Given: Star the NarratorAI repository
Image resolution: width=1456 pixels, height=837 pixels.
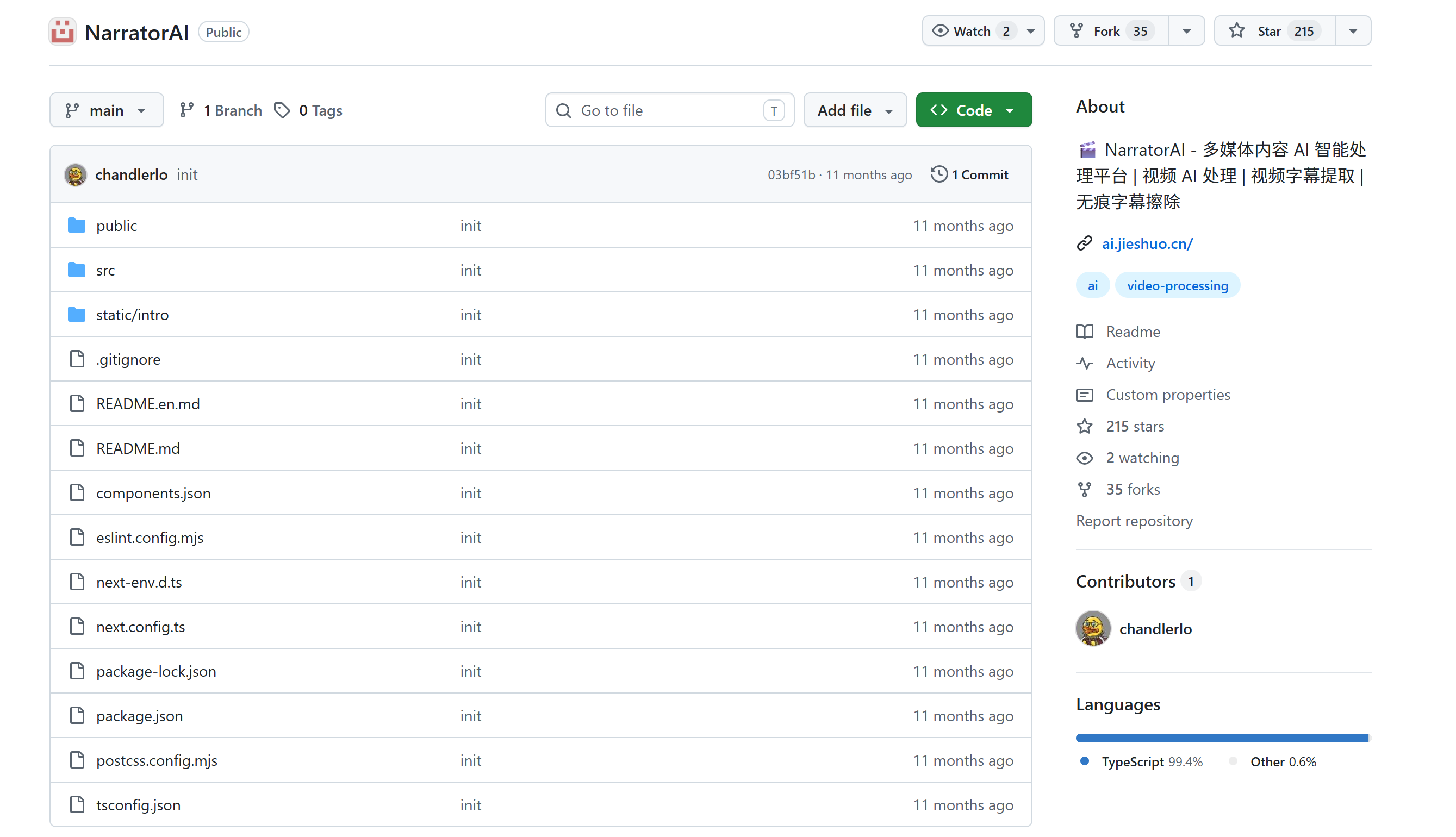Looking at the screenshot, I should (x=1275, y=31).
